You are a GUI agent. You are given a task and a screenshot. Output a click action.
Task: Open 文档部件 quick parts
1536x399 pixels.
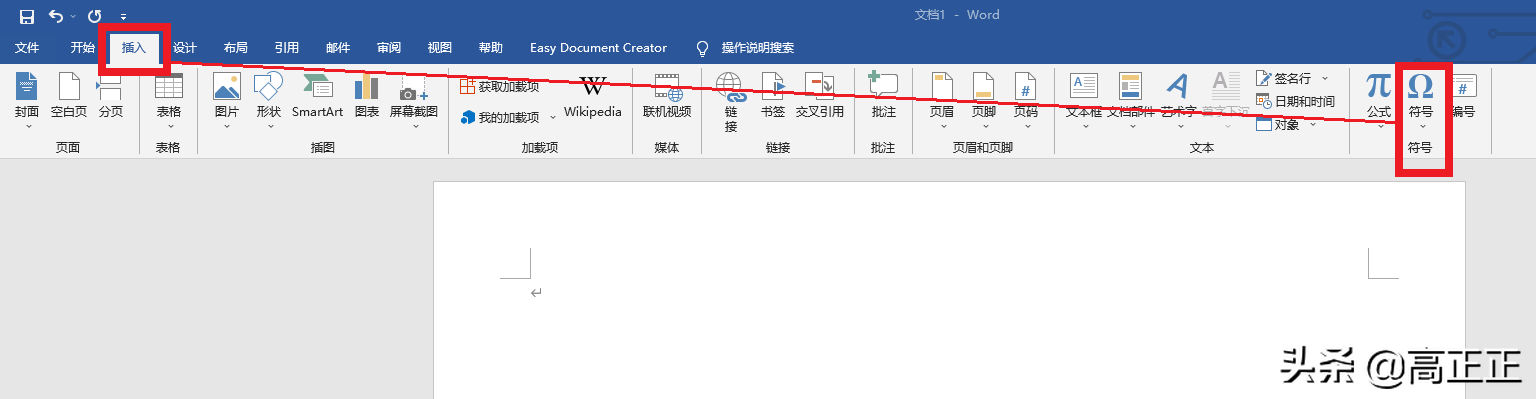click(x=1131, y=100)
